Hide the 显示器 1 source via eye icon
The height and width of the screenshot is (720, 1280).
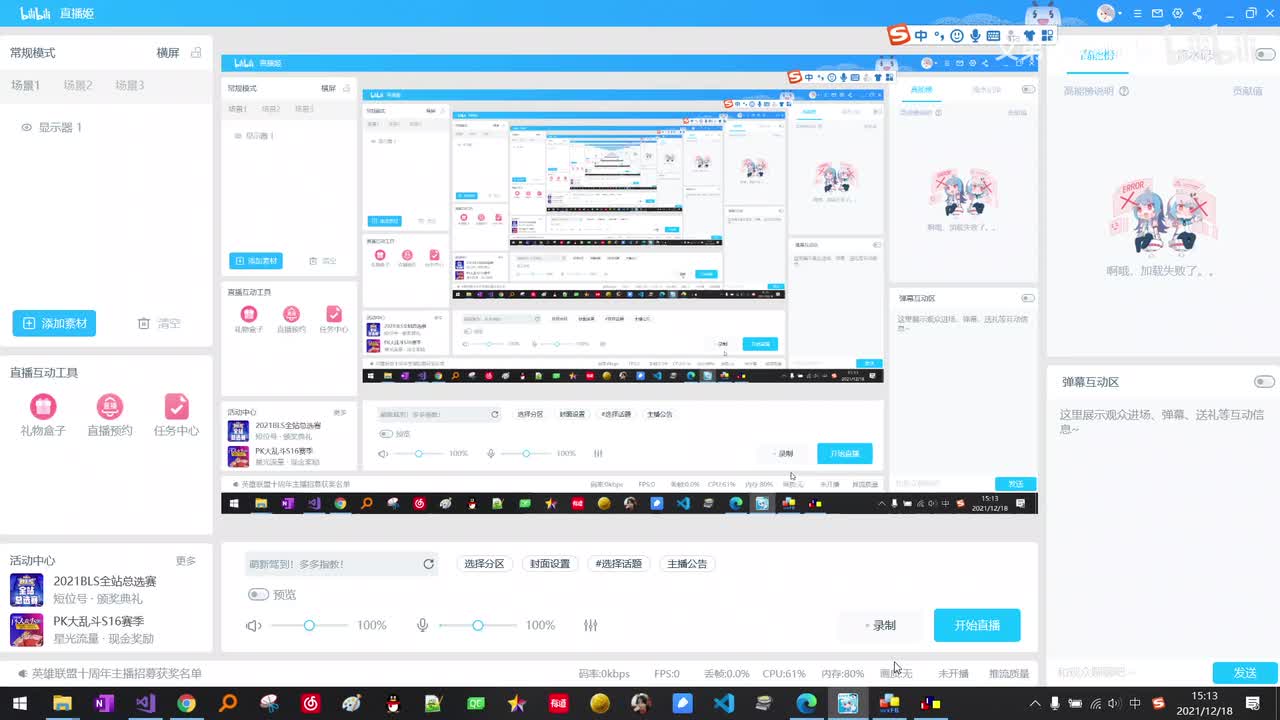tap(27, 127)
